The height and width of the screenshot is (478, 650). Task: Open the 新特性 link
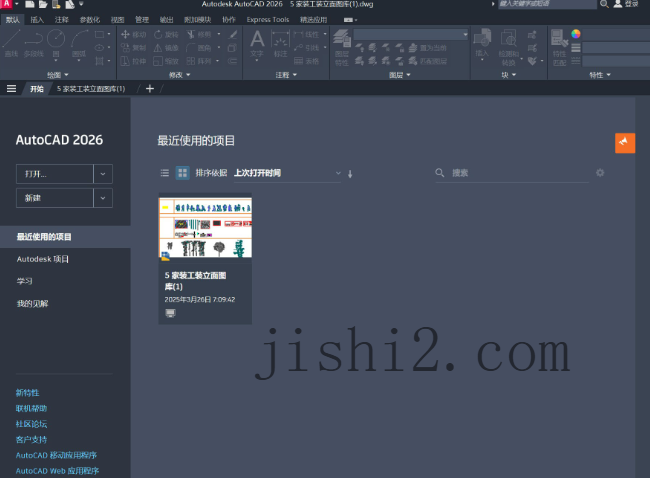[x=27, y=393]
